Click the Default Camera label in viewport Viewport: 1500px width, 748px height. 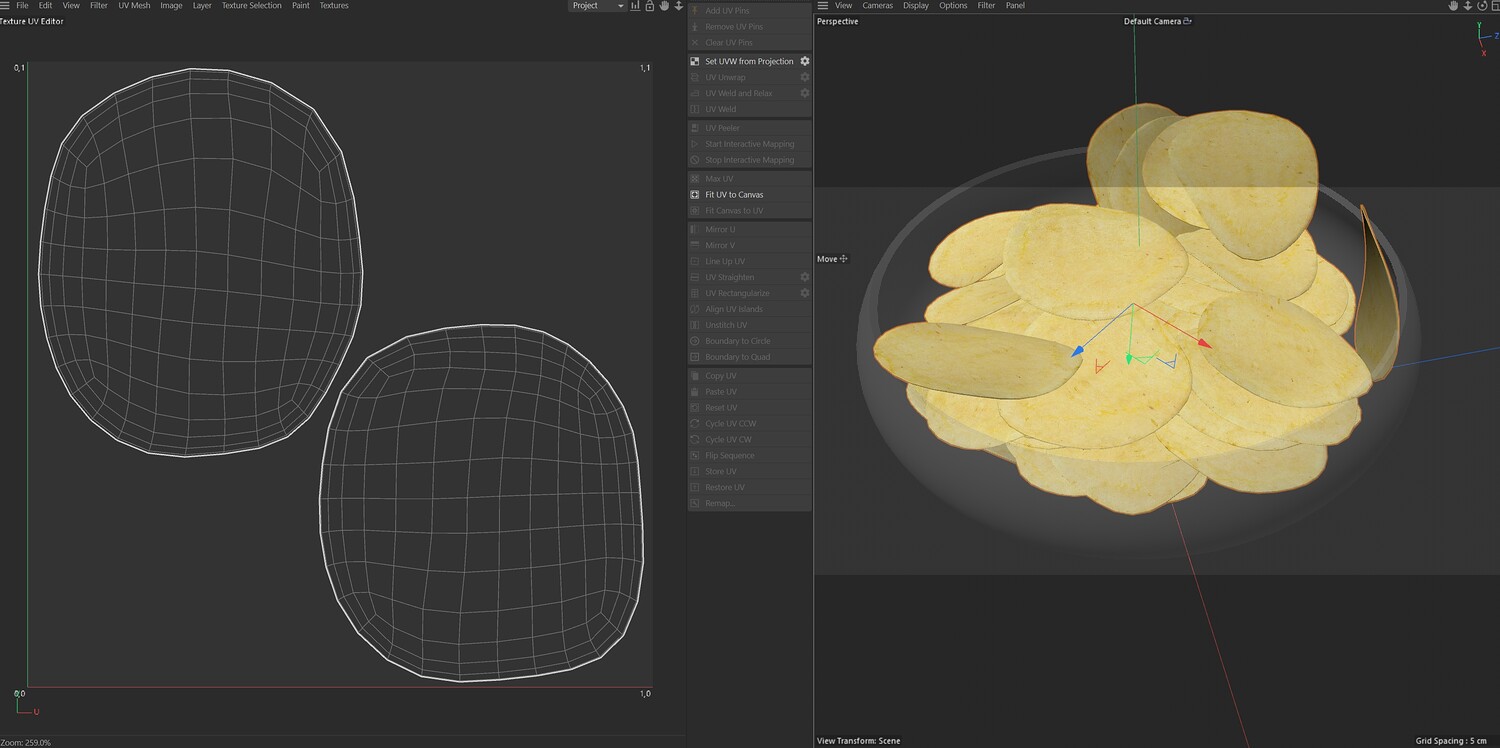pyautogui.click(x=1152, y=21)
